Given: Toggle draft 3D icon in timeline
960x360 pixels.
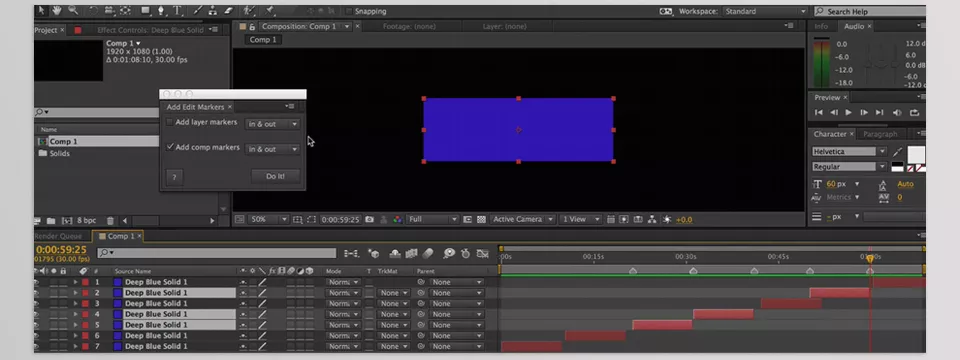Looking at the screenshot, I should pos(374,253).
